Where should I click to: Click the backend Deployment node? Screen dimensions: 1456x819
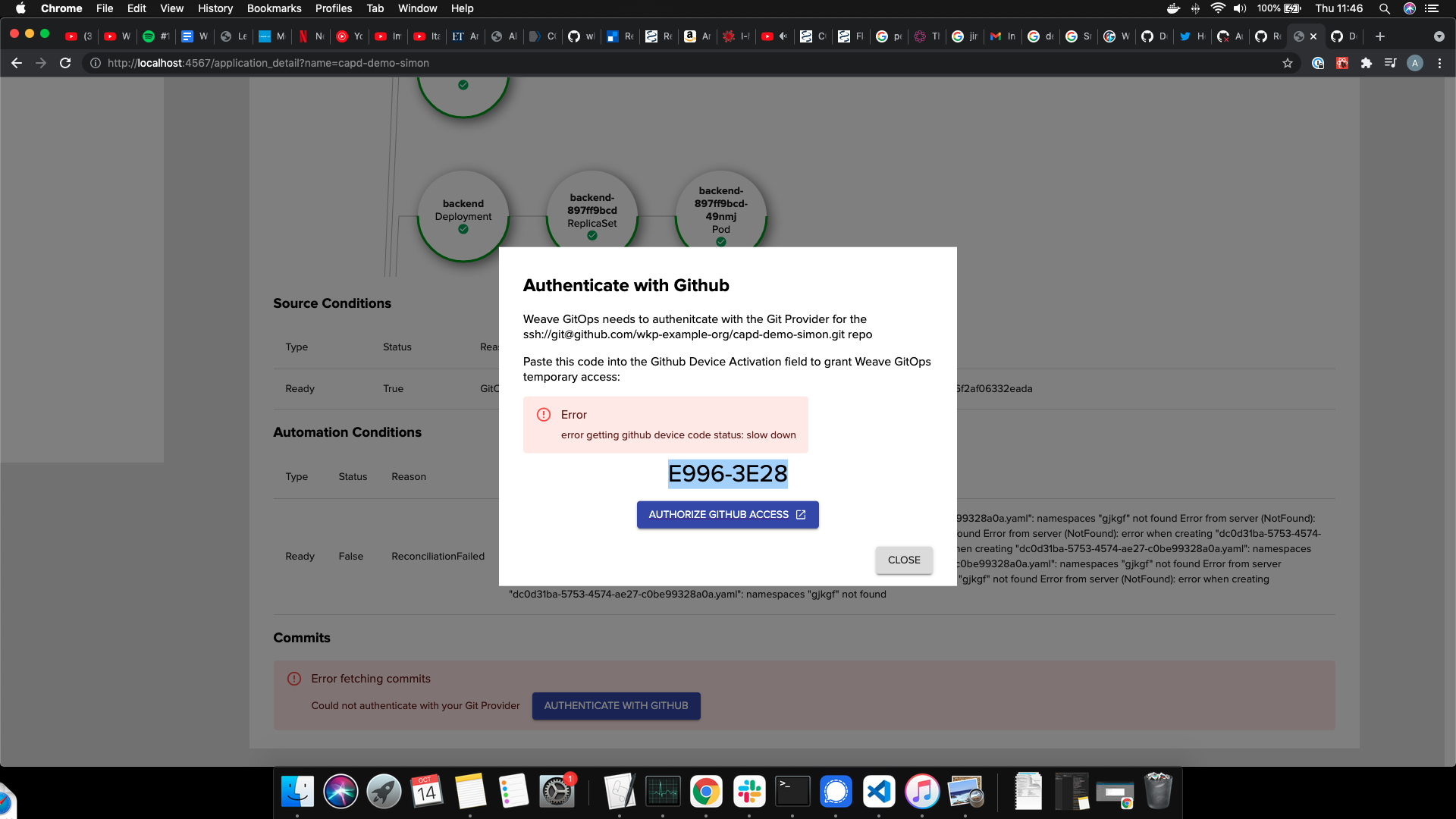463,216
